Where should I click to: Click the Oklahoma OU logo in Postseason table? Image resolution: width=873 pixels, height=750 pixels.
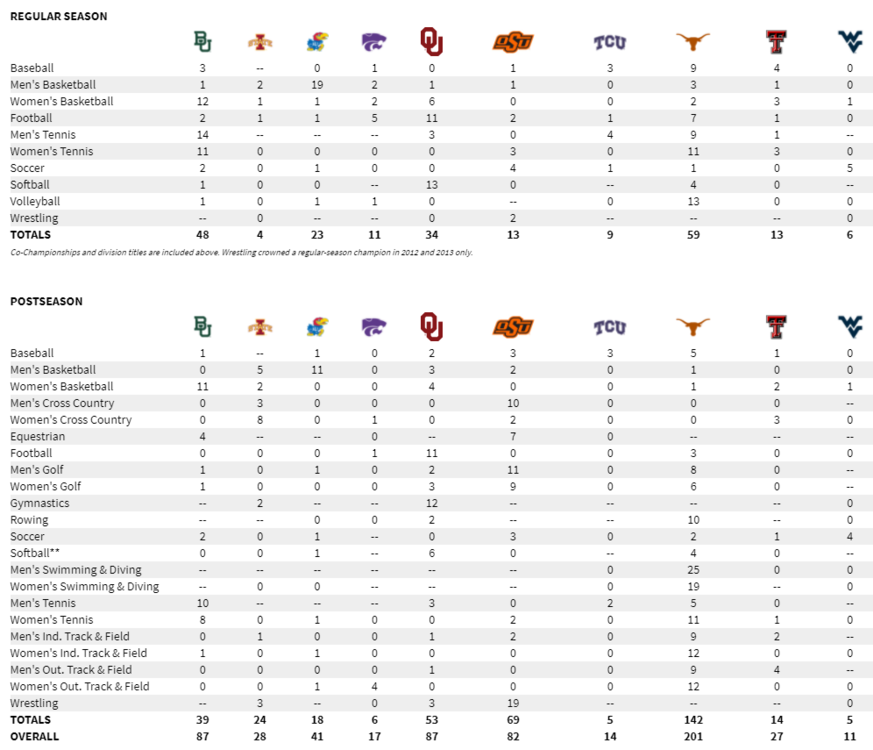431,327
